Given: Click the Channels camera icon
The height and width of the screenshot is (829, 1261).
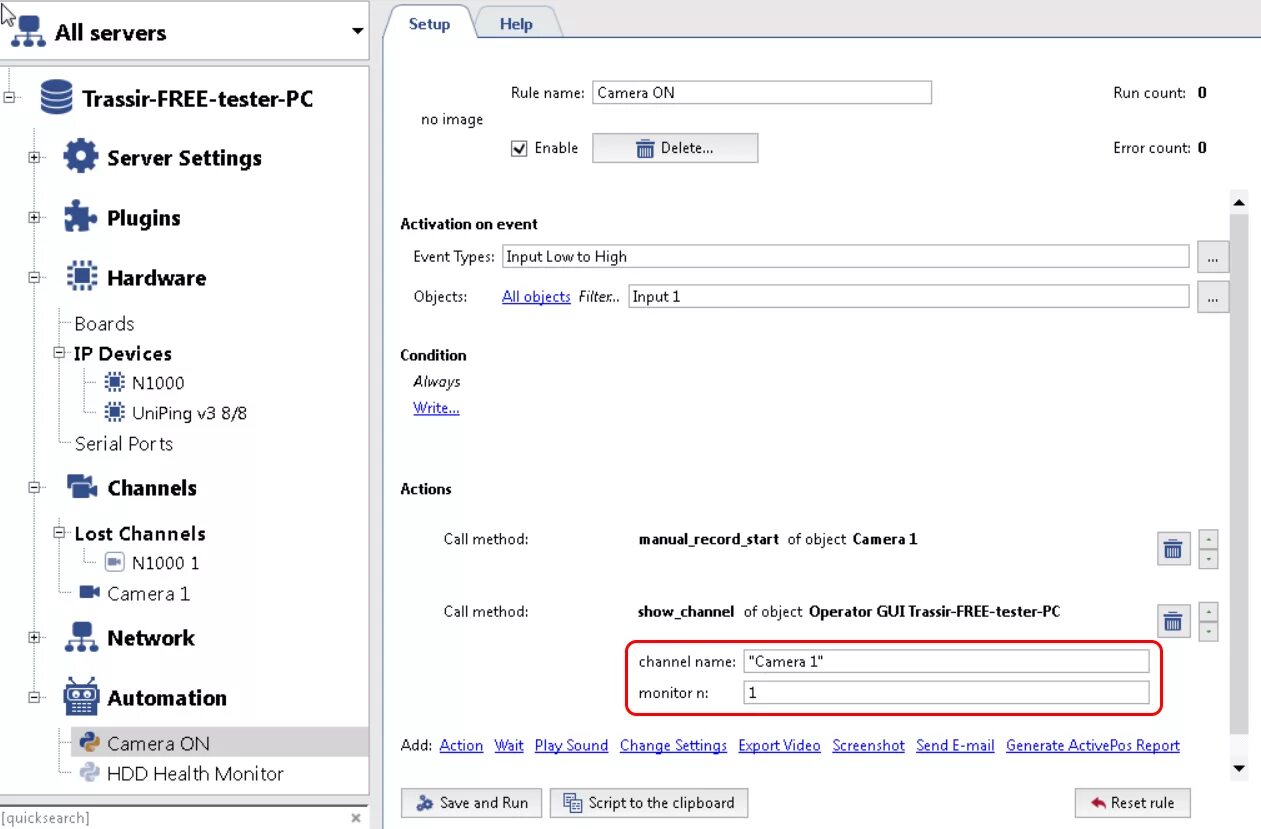Looking at the screenshot, I should click(x=81, y=487).
